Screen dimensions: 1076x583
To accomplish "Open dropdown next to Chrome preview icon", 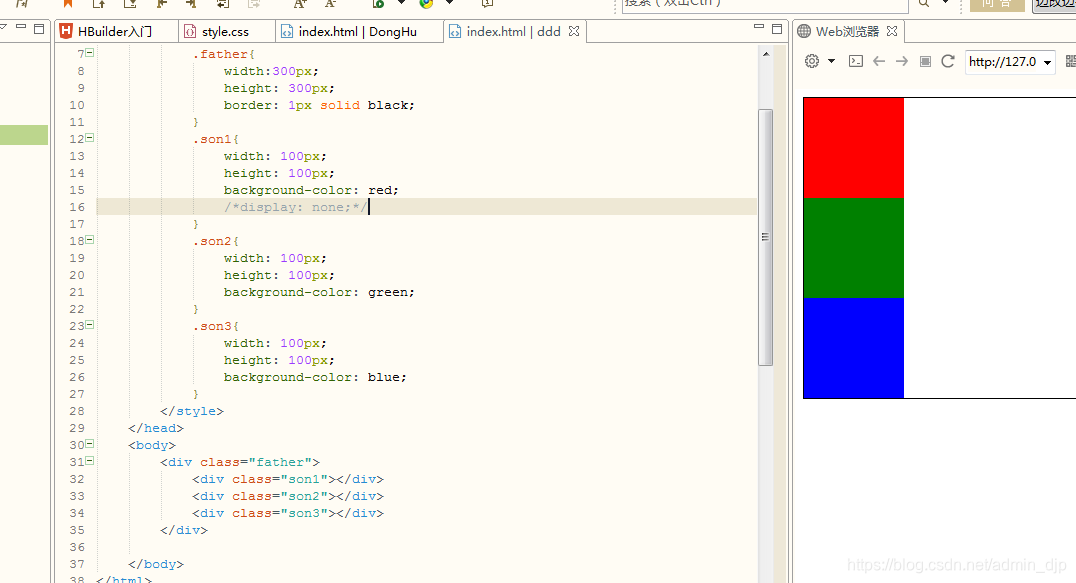I will 449,3.
